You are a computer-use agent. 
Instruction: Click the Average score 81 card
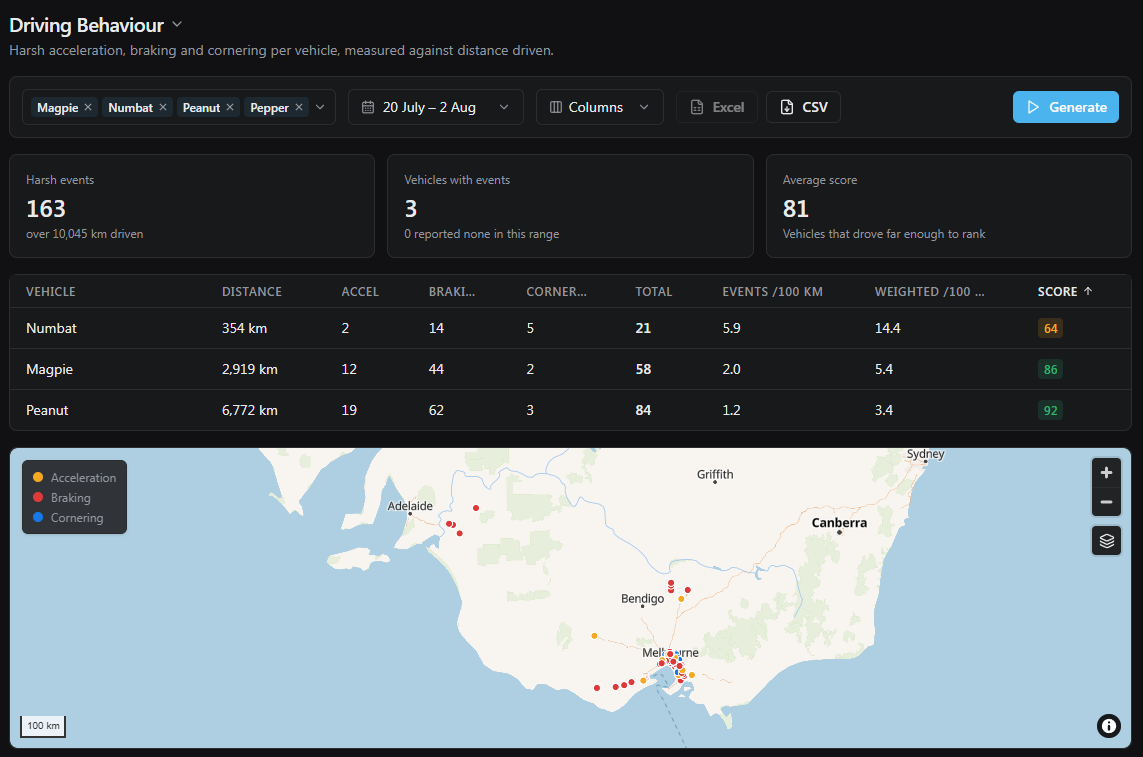[948, 206]
